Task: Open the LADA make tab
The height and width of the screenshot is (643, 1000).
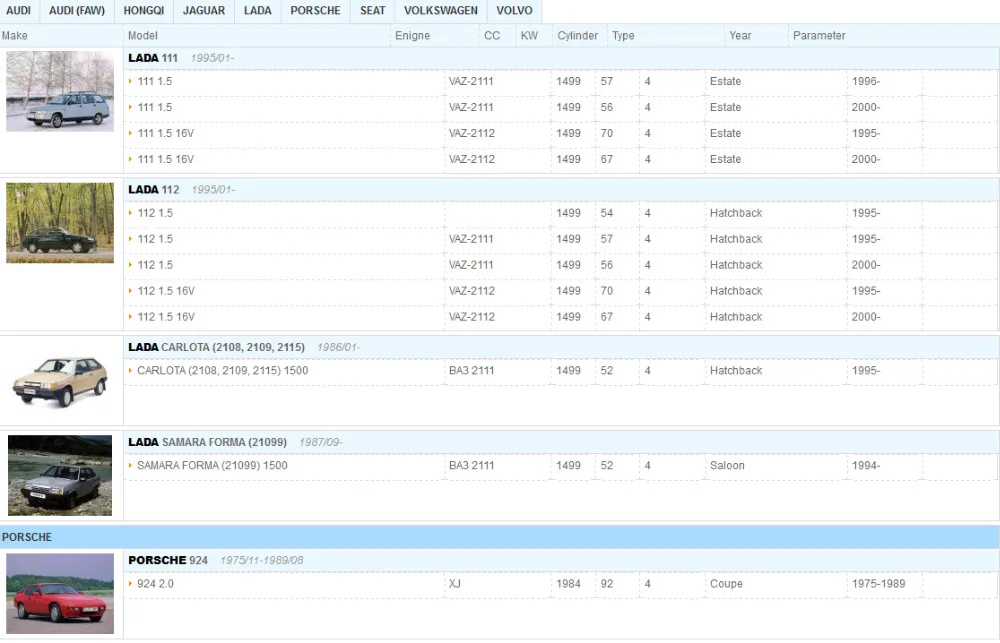Action: 258,11
